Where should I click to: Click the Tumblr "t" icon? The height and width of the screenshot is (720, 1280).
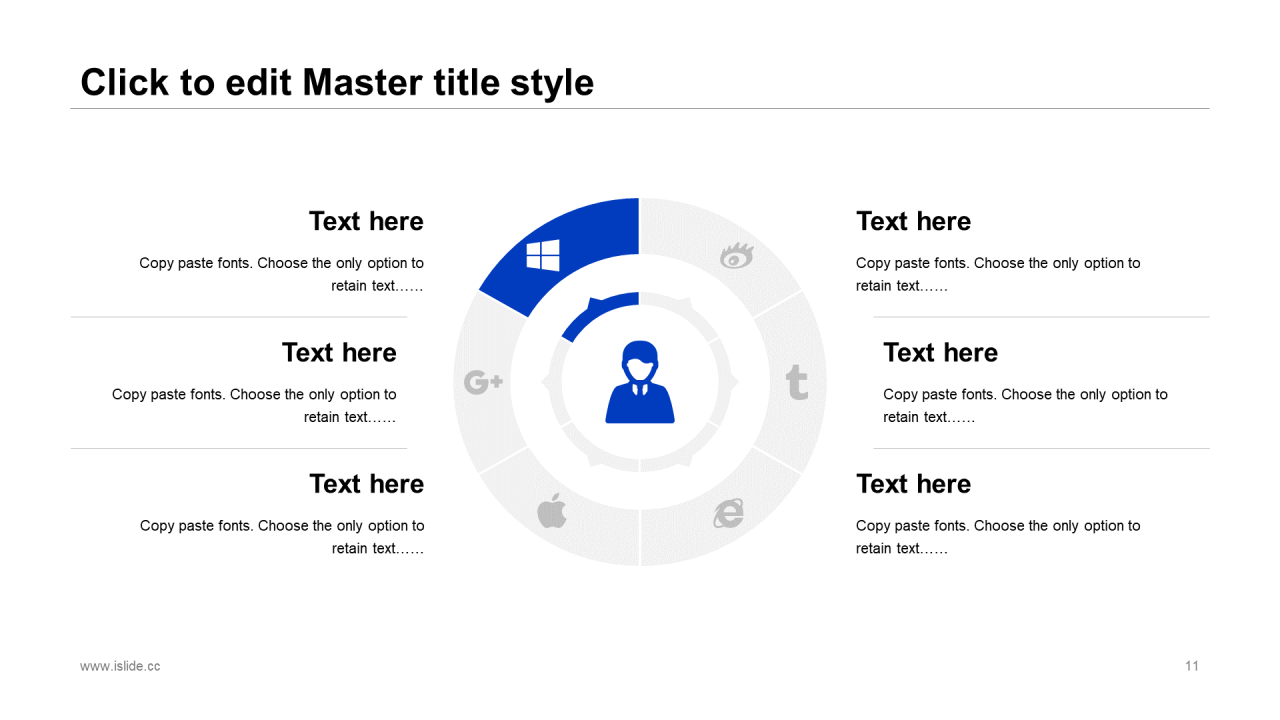(797, 382)
